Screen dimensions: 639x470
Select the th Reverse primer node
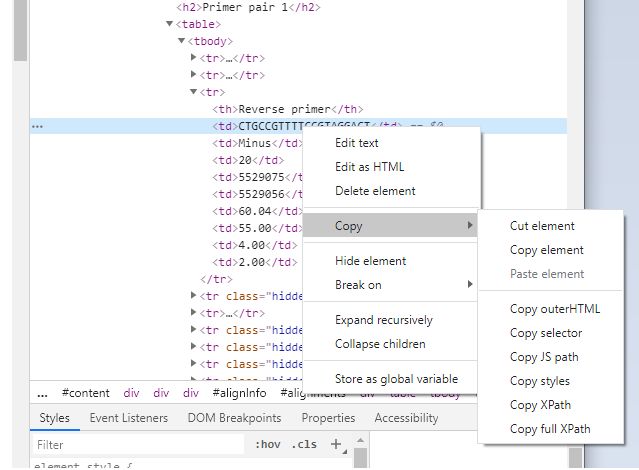(x=287, y=109)
